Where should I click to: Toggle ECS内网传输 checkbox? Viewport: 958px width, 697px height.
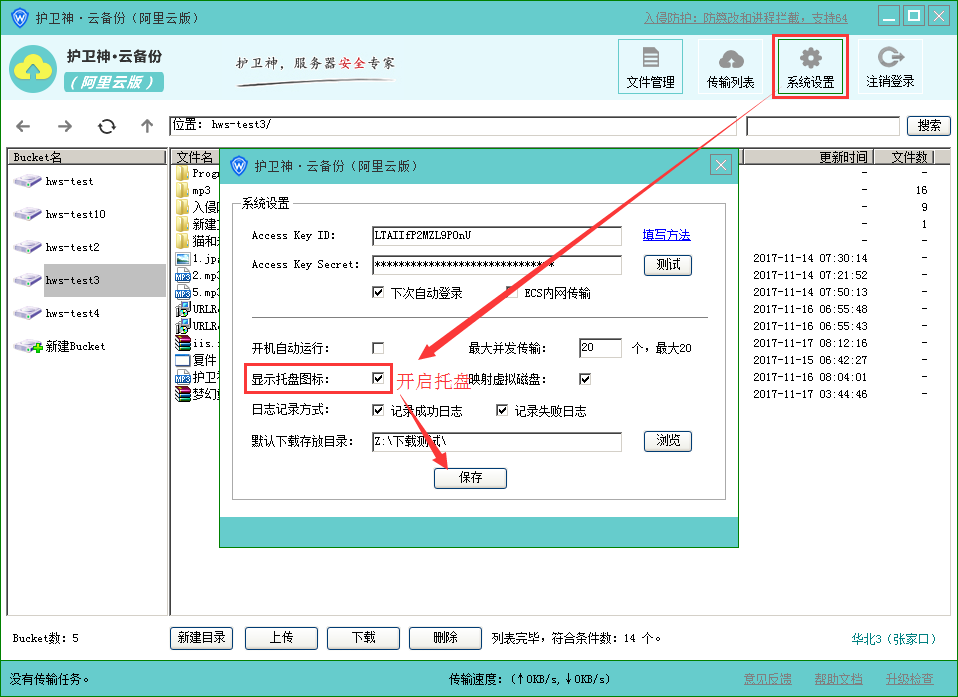512,293
